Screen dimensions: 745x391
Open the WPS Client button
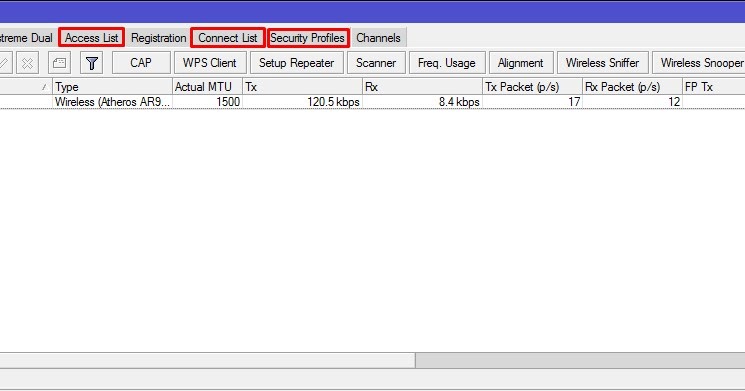point(210,63)
